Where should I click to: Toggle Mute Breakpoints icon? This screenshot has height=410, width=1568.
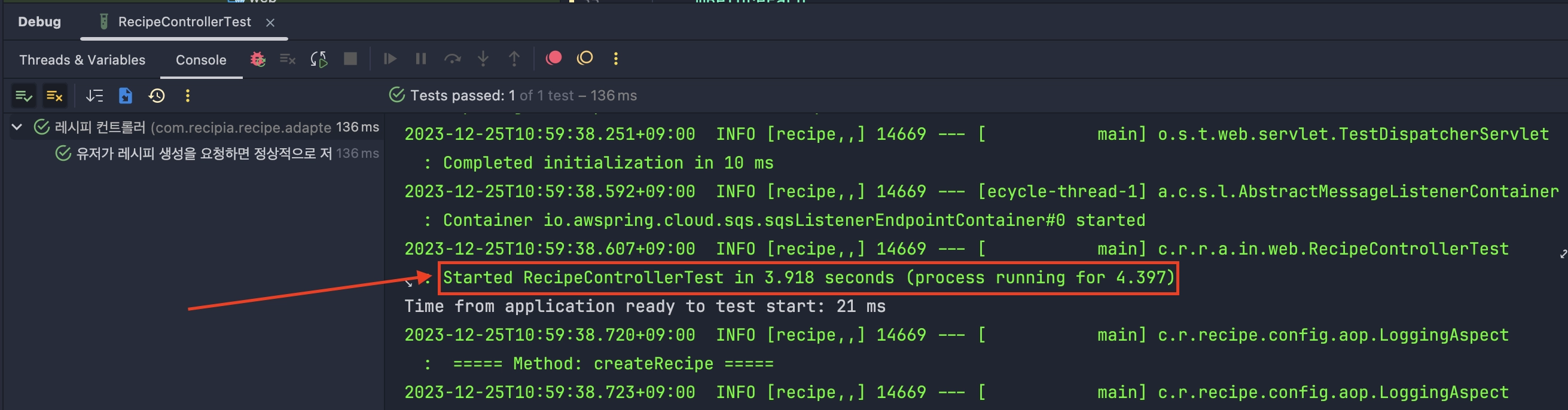pyautogui.click(x=585, y=58)
